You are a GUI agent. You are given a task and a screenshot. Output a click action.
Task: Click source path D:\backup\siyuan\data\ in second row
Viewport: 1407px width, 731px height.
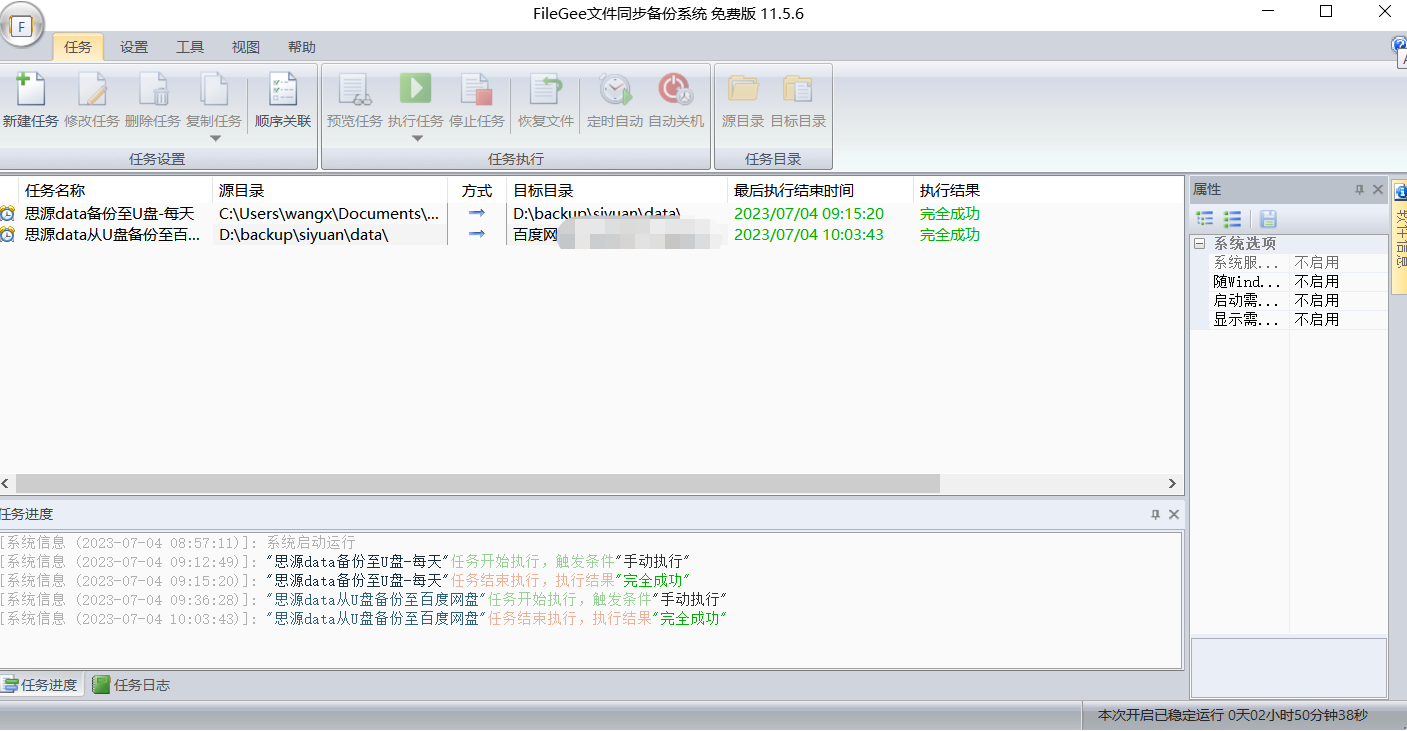click(x=303, y=235)
